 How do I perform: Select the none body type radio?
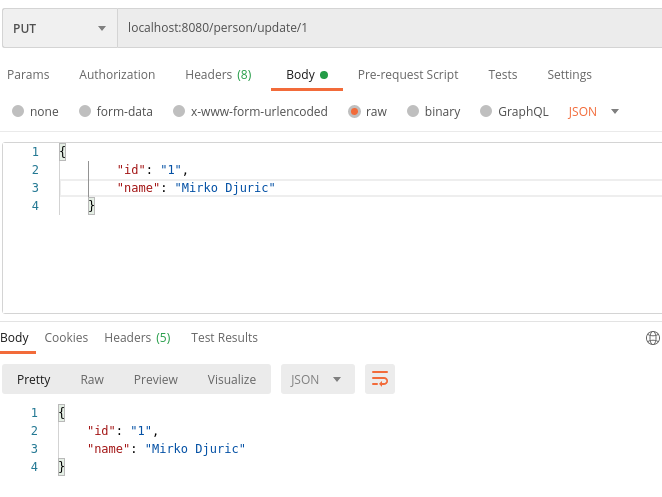[18, 111]
